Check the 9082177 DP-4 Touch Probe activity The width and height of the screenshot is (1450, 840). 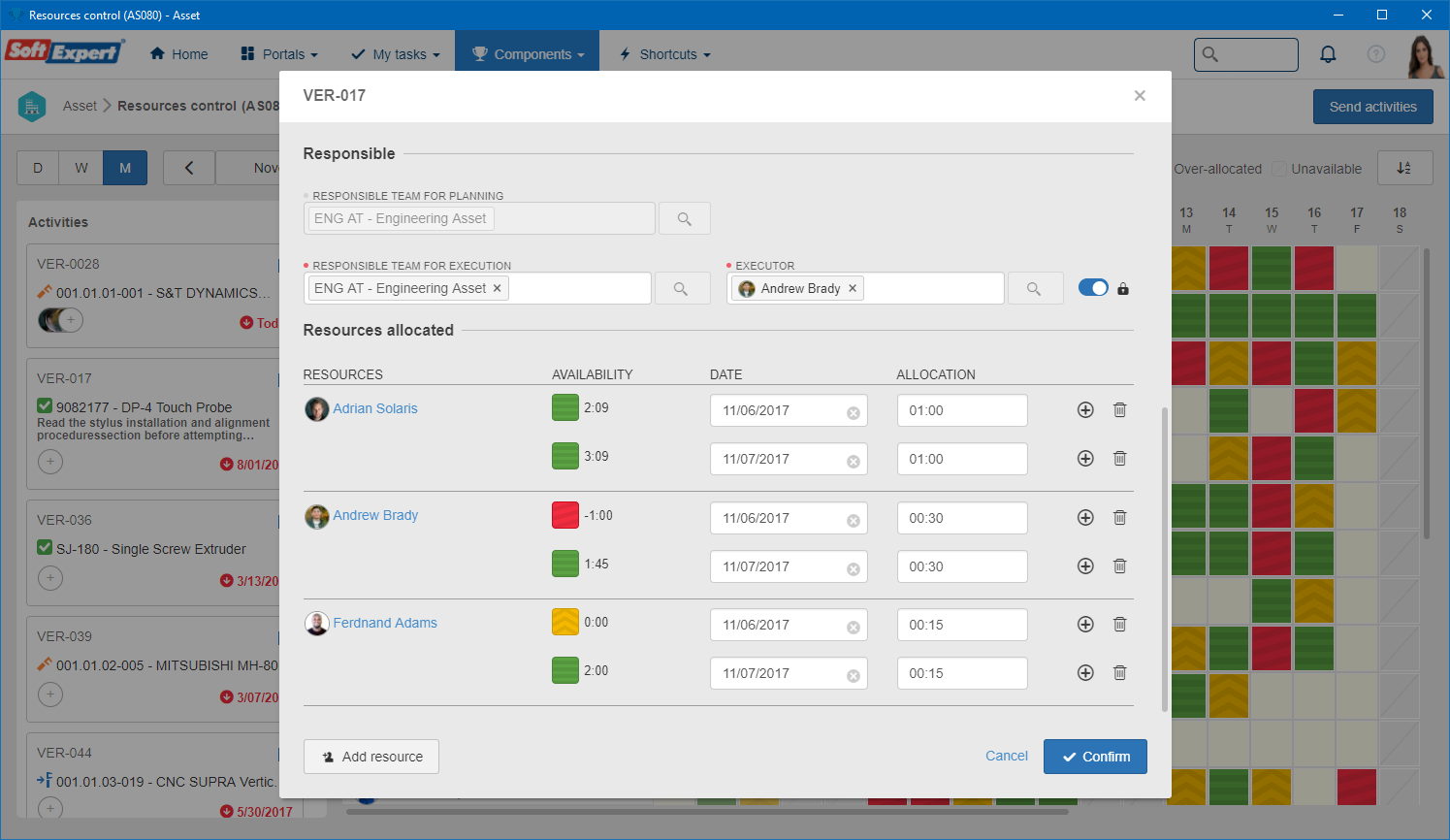[45, 406]
